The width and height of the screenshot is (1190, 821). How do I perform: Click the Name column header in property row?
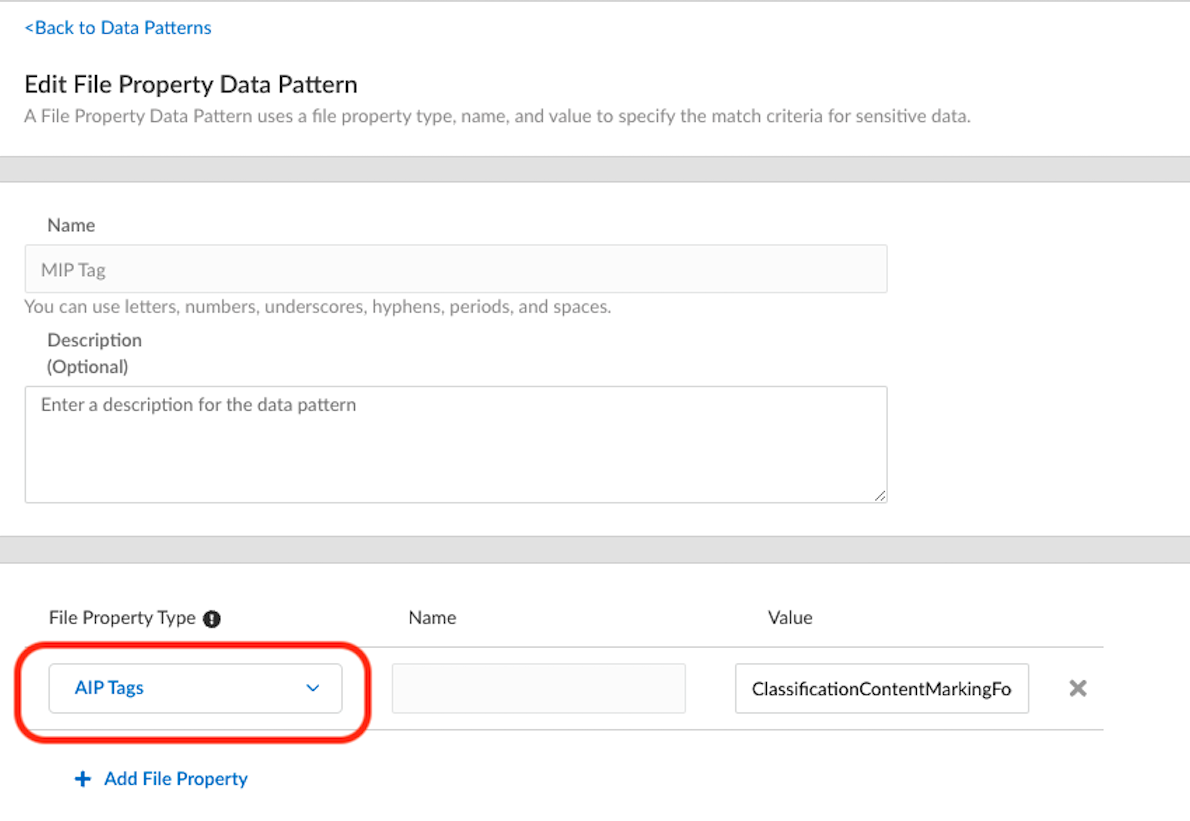[x=432, y=618]
